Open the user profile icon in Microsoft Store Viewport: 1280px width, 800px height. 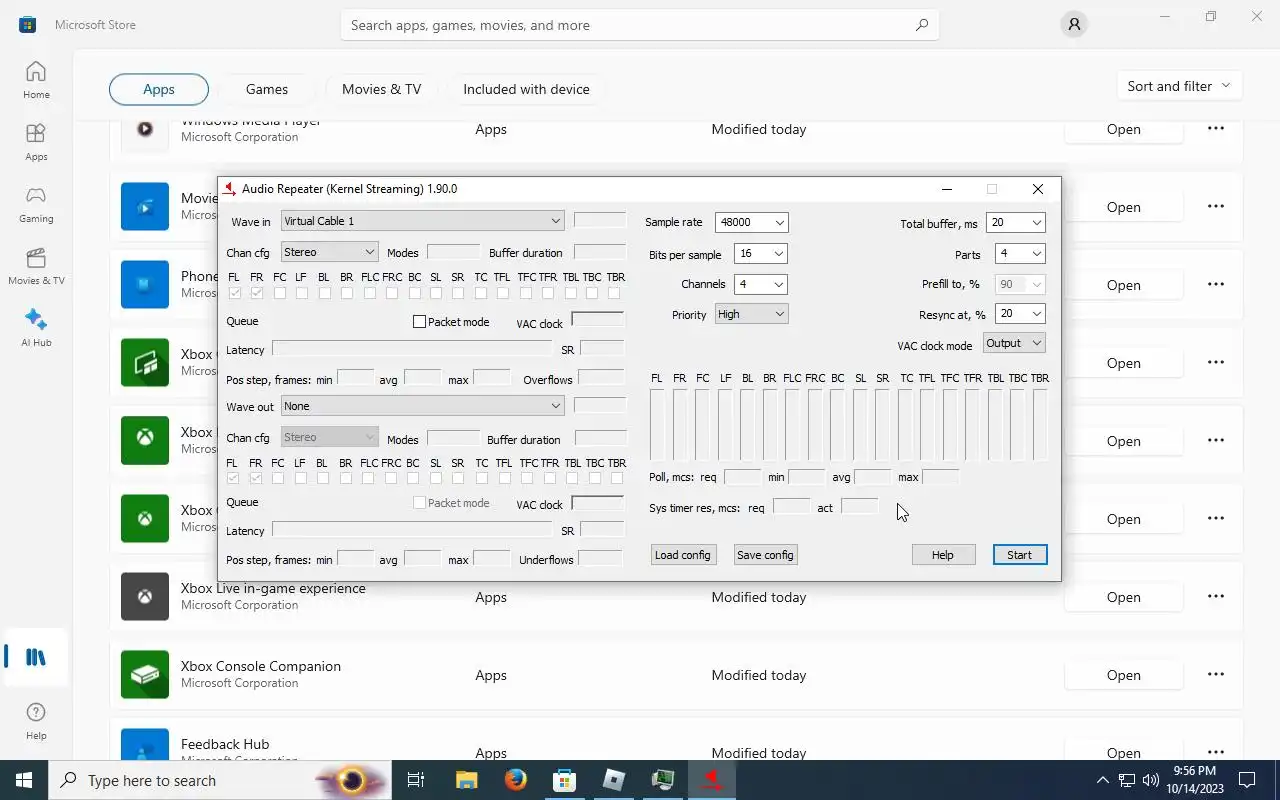[x=1074, y=25]
